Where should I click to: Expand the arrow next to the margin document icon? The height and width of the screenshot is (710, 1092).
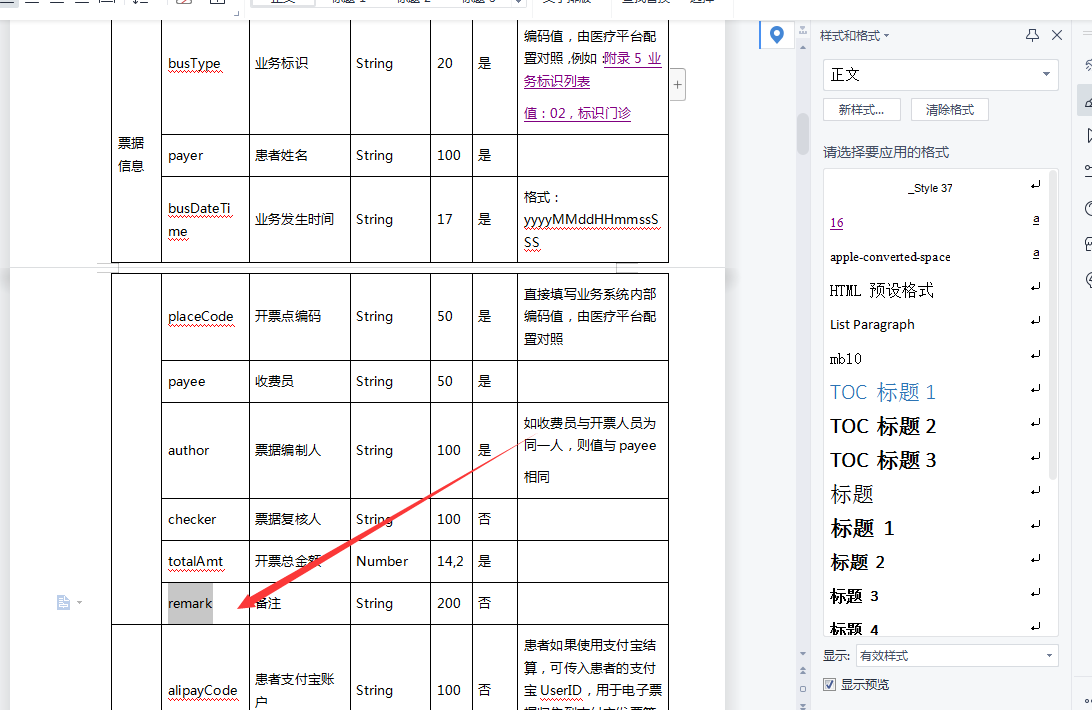(x=79, y=602)
